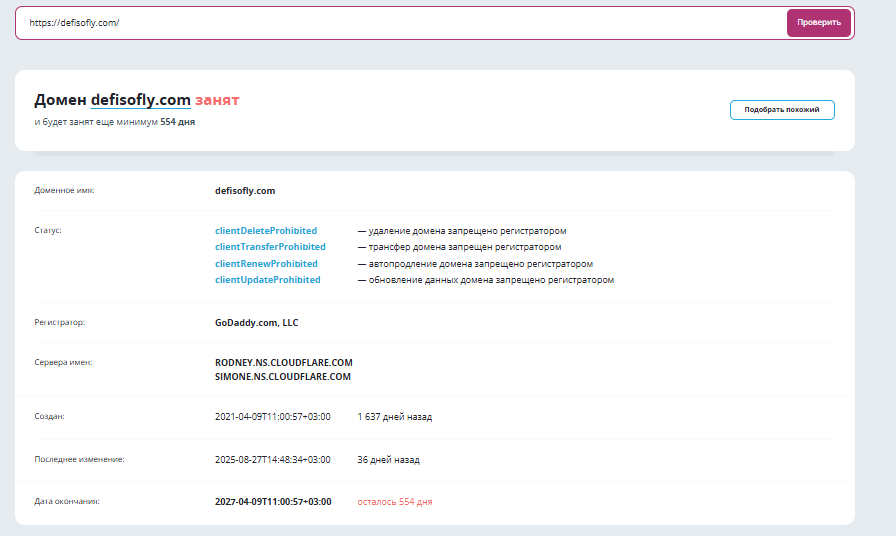Image resolution: width=896 pixels, height=536 pixels.
Task: Click the RODNEY.NS.CLOUDFLARE.COM name server
Action: (x=283, y=362)
